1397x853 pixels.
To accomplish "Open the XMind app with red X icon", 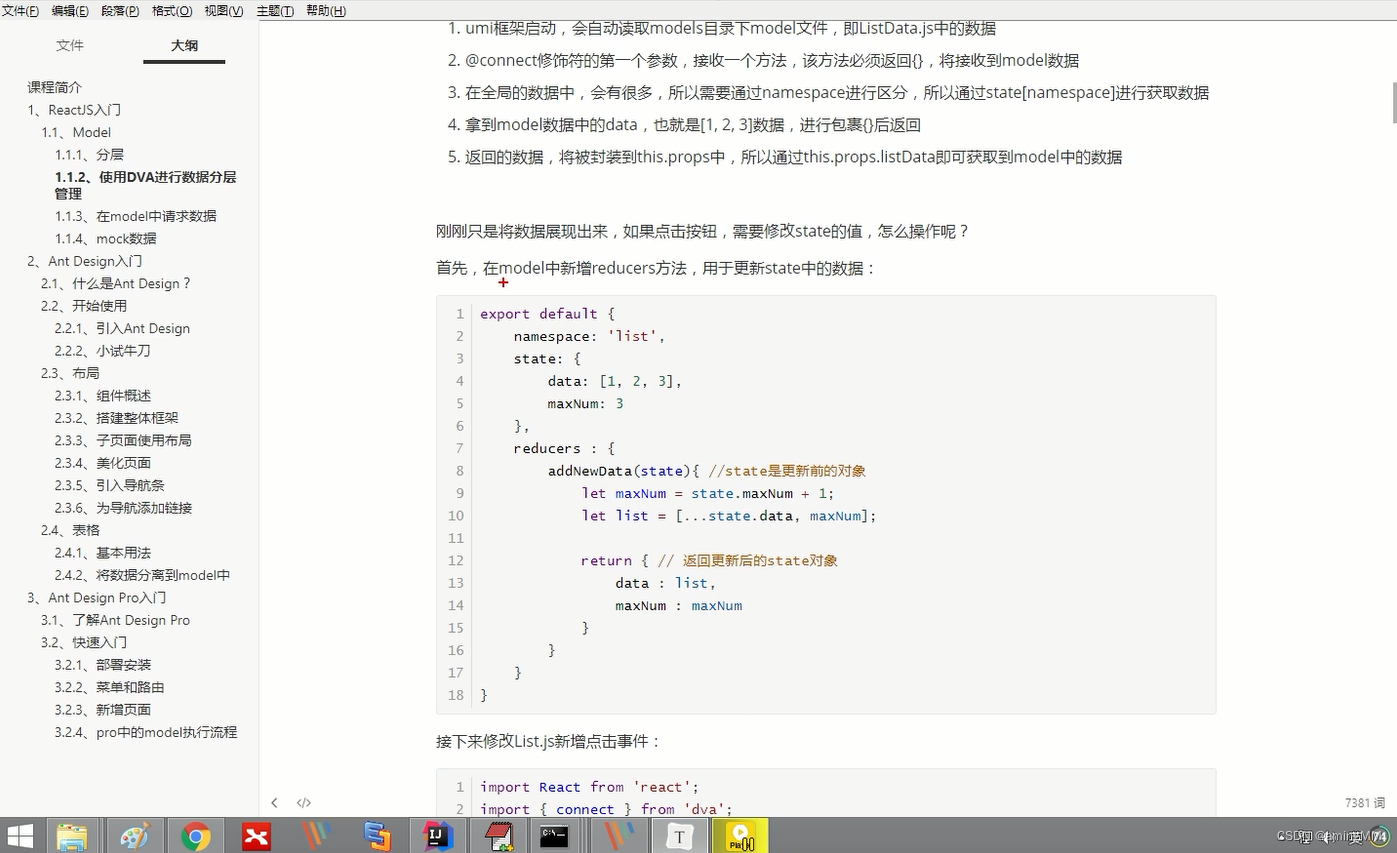I will tap(256, 836).
